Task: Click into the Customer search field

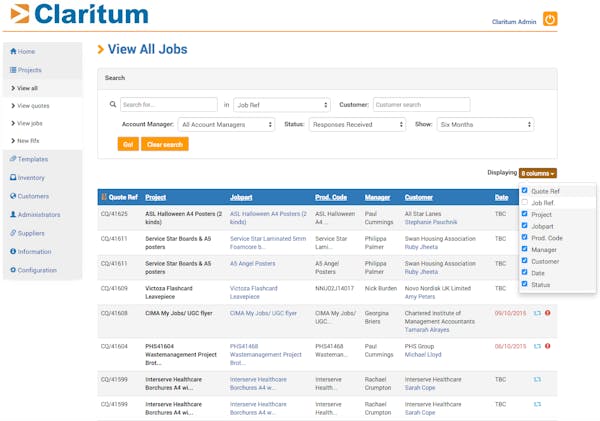Action: 422,104
